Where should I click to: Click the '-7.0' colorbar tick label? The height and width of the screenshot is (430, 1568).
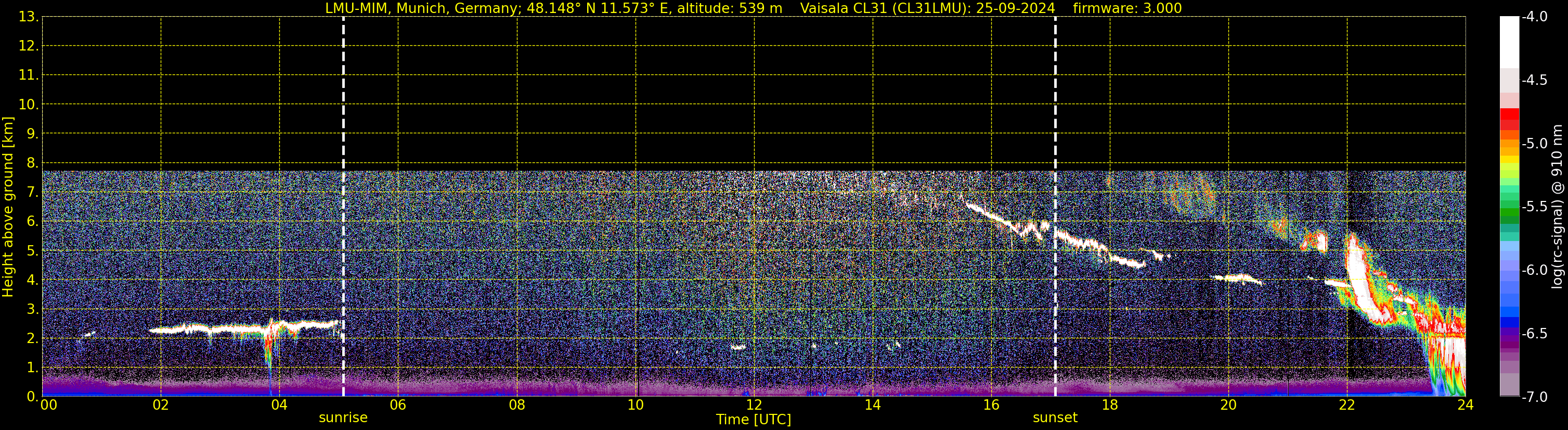pos(1535,397)
